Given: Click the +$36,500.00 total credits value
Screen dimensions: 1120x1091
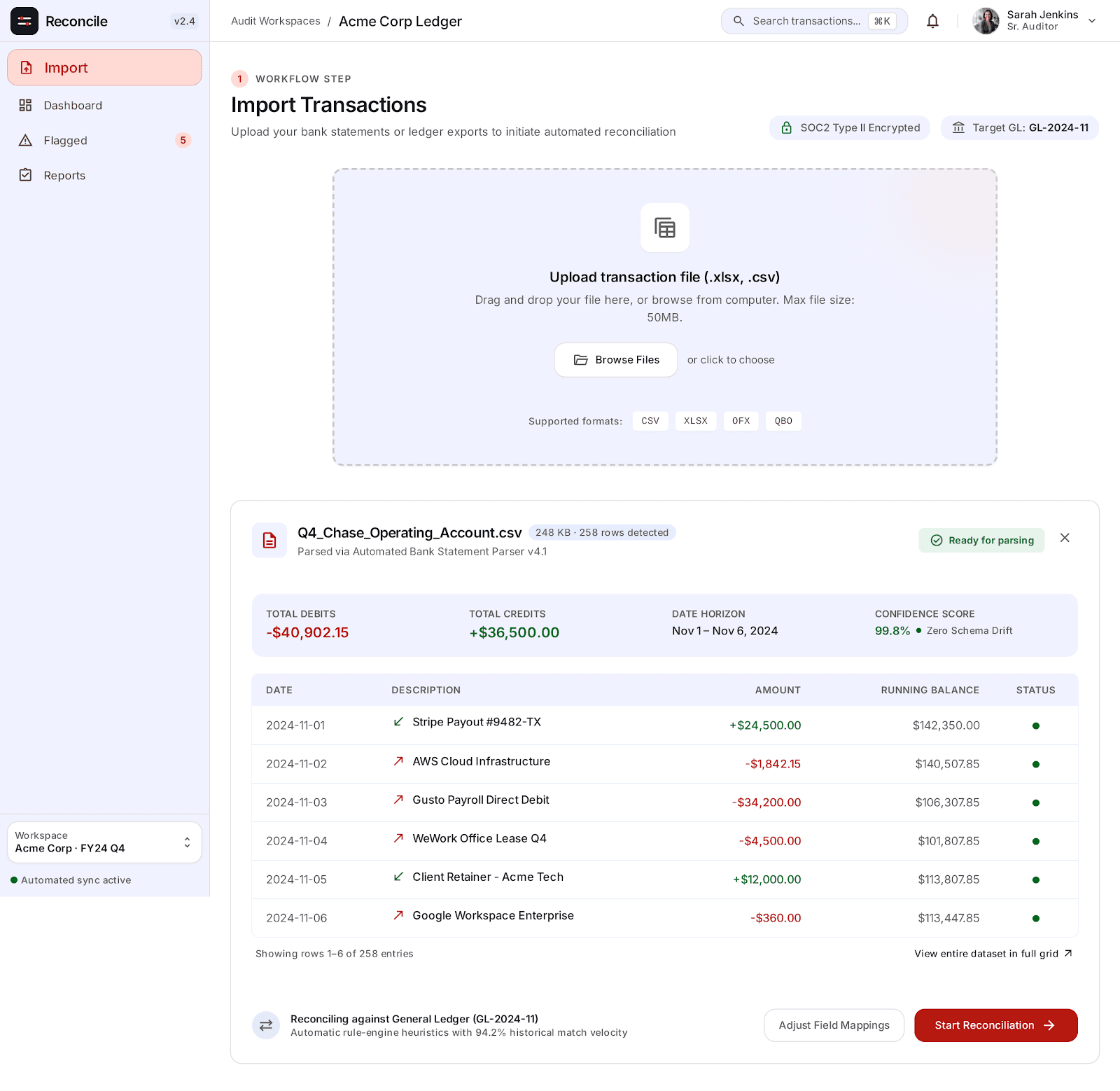Looking at the screenshot, I should coord(514,632).
